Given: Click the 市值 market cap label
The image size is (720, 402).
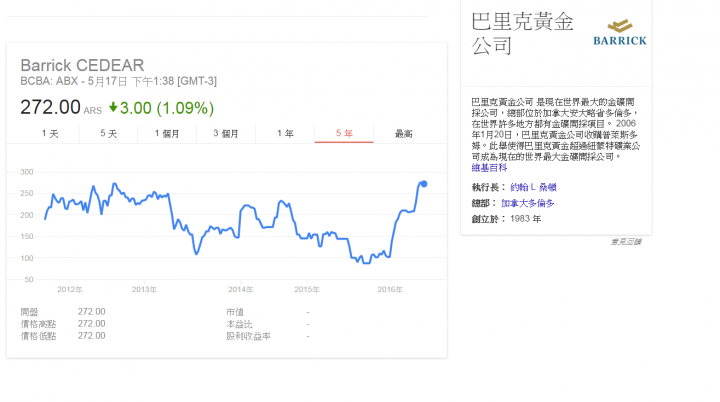Looking at the screenshot, I should coord(235,311).
